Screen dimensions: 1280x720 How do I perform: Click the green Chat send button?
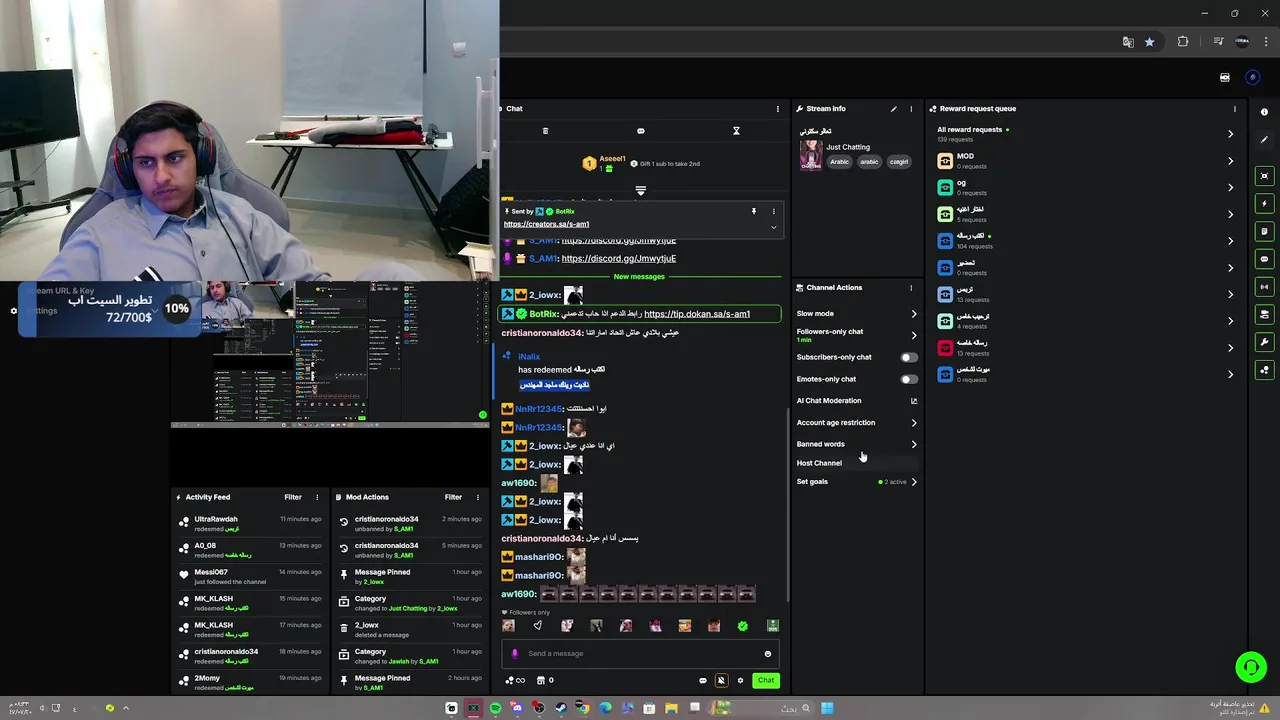(765, 681)
